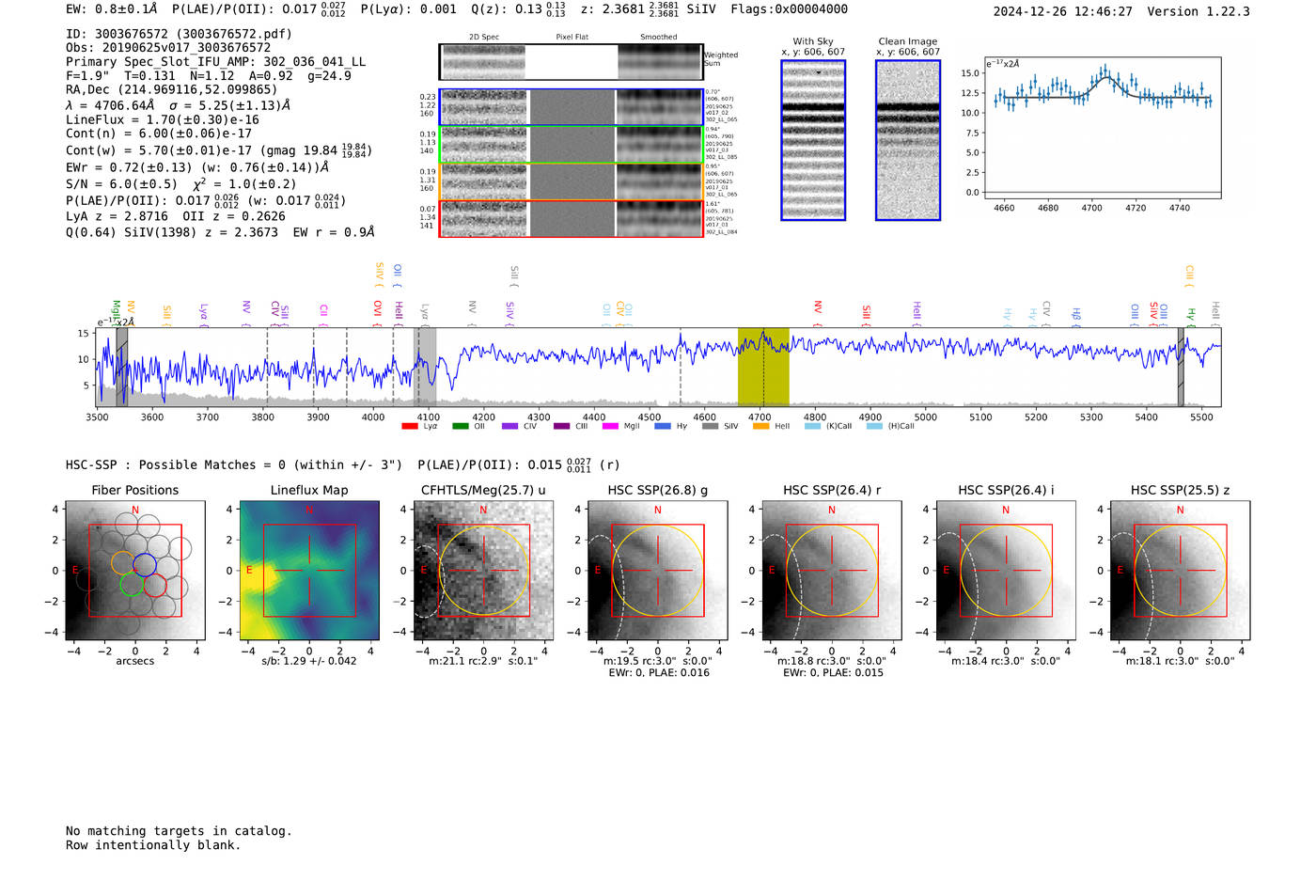Screen dimensions: 1316x896
Task: Select the CFHTLS/Meg(25.7) u cutout
Action: coord(483,571)
